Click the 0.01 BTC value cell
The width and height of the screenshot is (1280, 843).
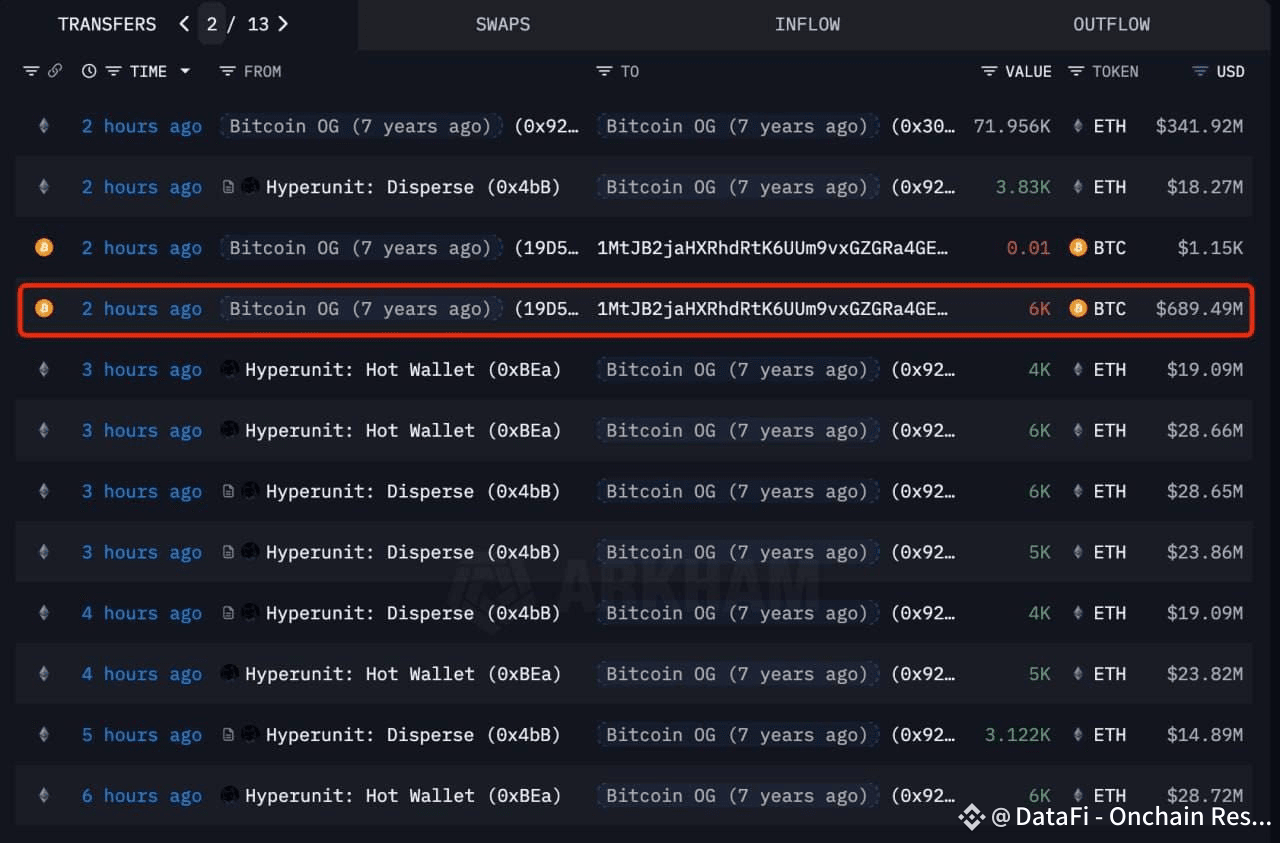[x=1028, y=248]
